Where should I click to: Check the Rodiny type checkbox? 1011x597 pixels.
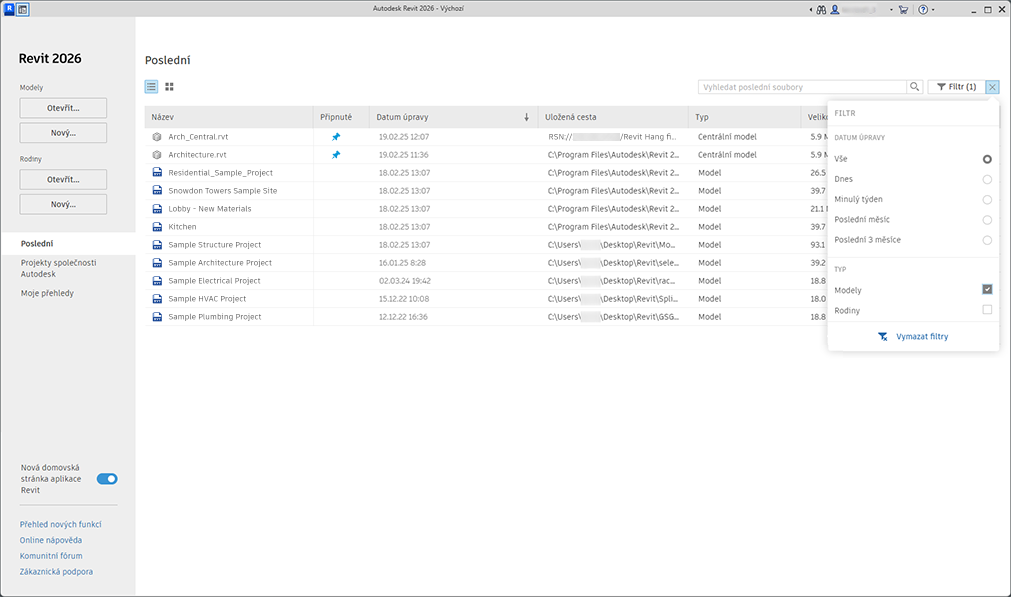987,309
